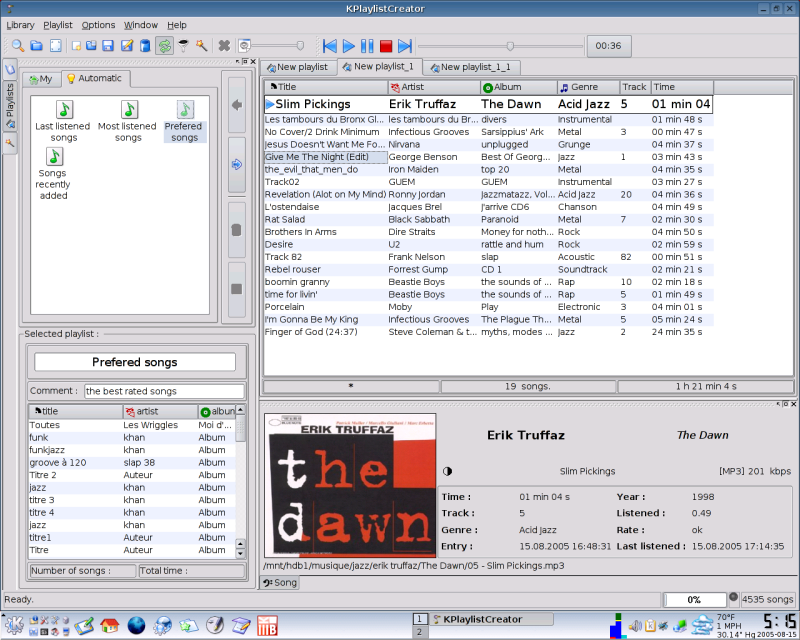Select the song 'Rat Salad'
The image size is (800, 640).
click(x=489, y=219)
